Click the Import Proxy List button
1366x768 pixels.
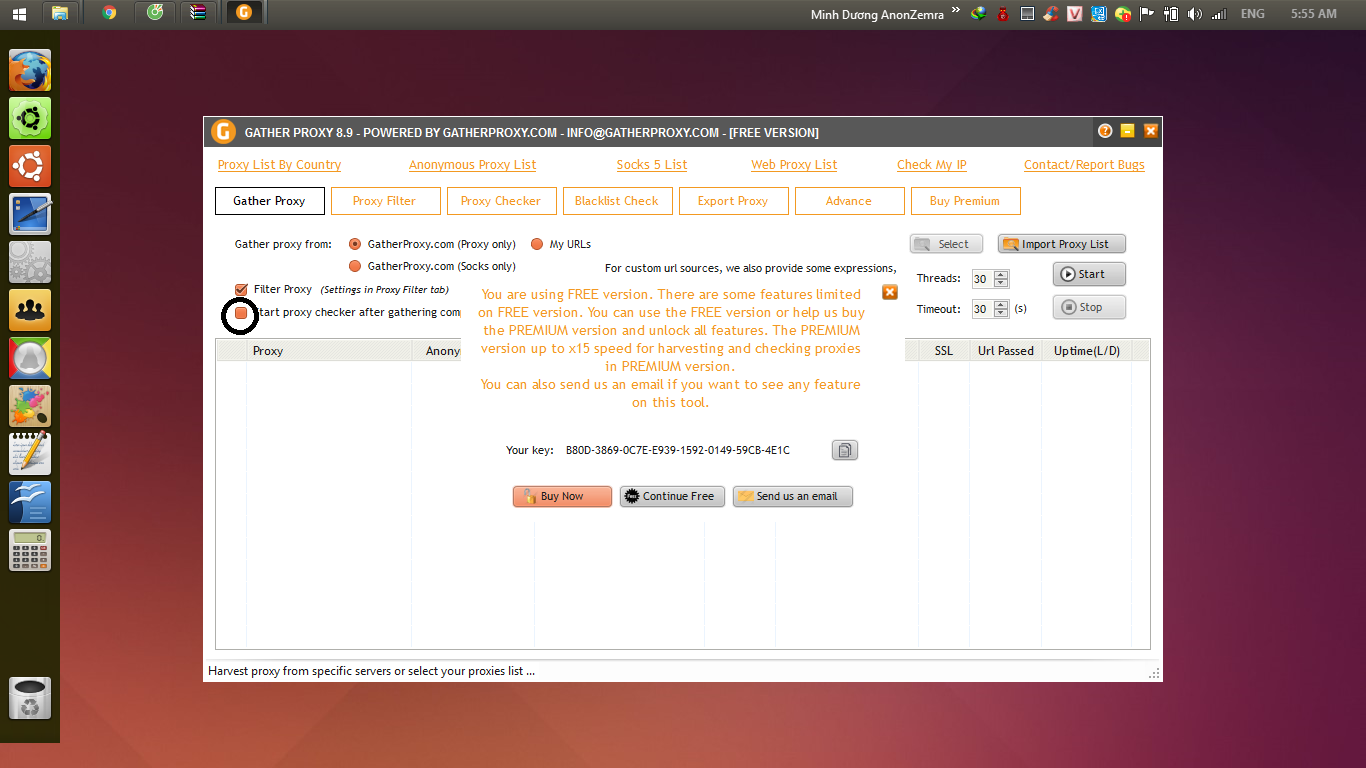1062,244
